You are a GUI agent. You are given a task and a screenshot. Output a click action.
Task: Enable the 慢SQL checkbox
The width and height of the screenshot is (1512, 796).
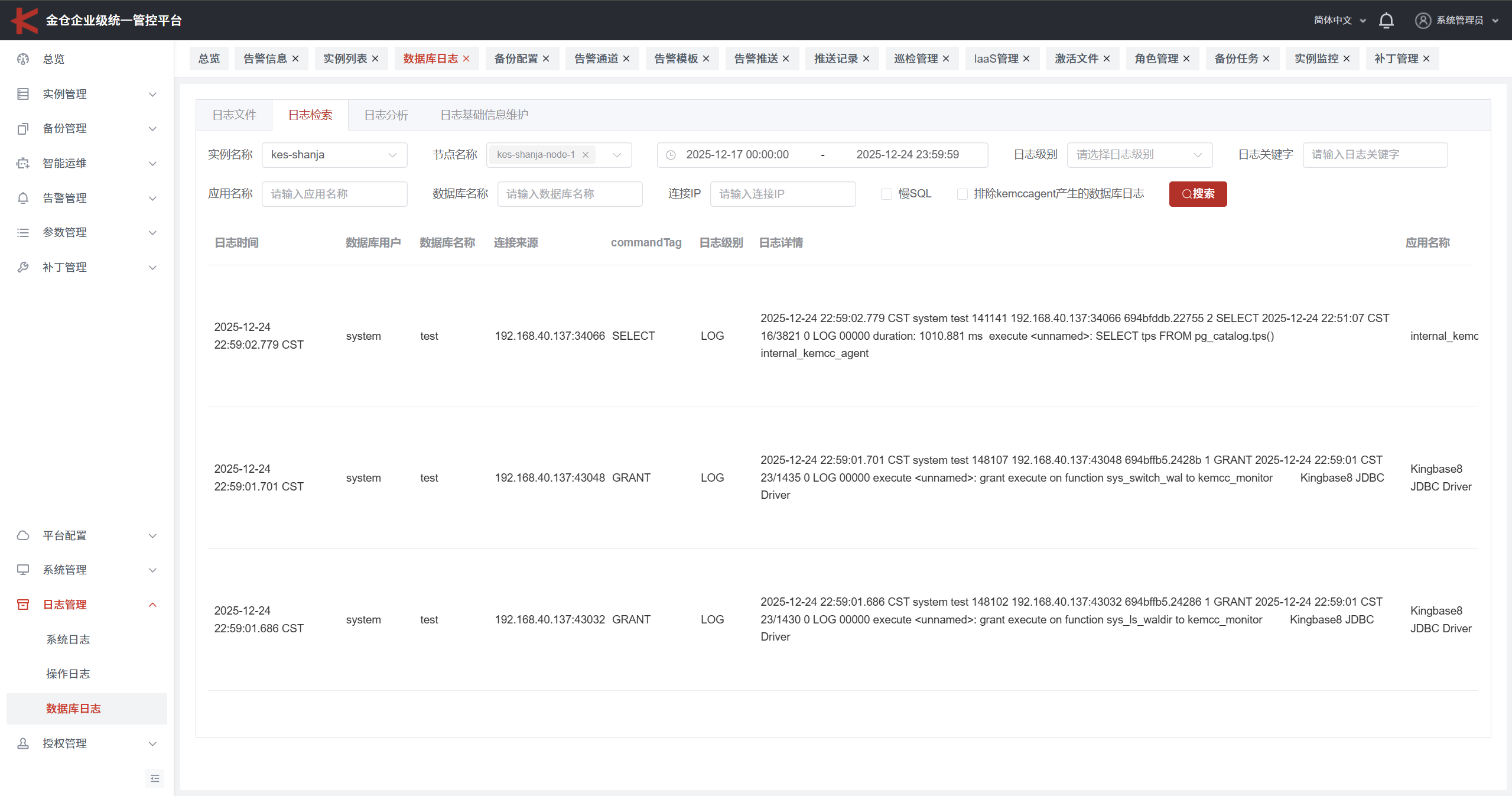pos(886,194)
